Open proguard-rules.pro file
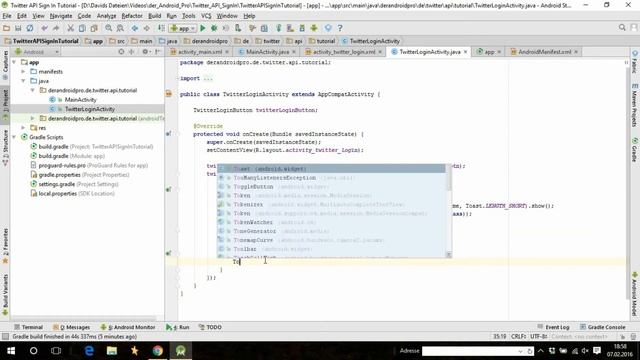The width and height of the screenshot is (640, 360). [x=62, y=165]
